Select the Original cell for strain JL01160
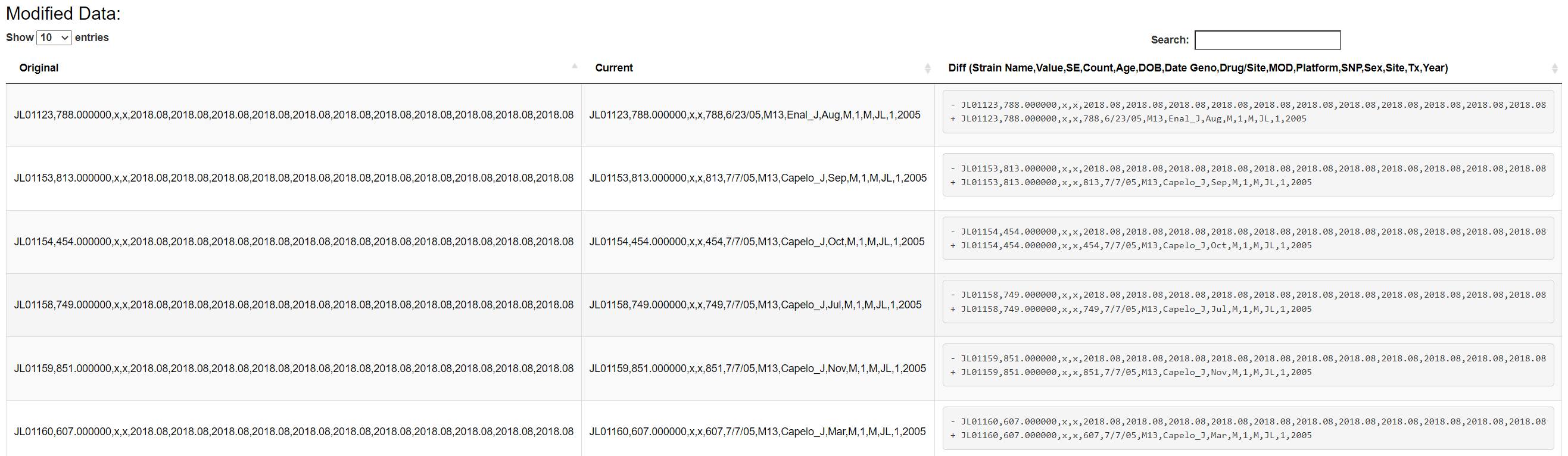 (x=294, y=432)
